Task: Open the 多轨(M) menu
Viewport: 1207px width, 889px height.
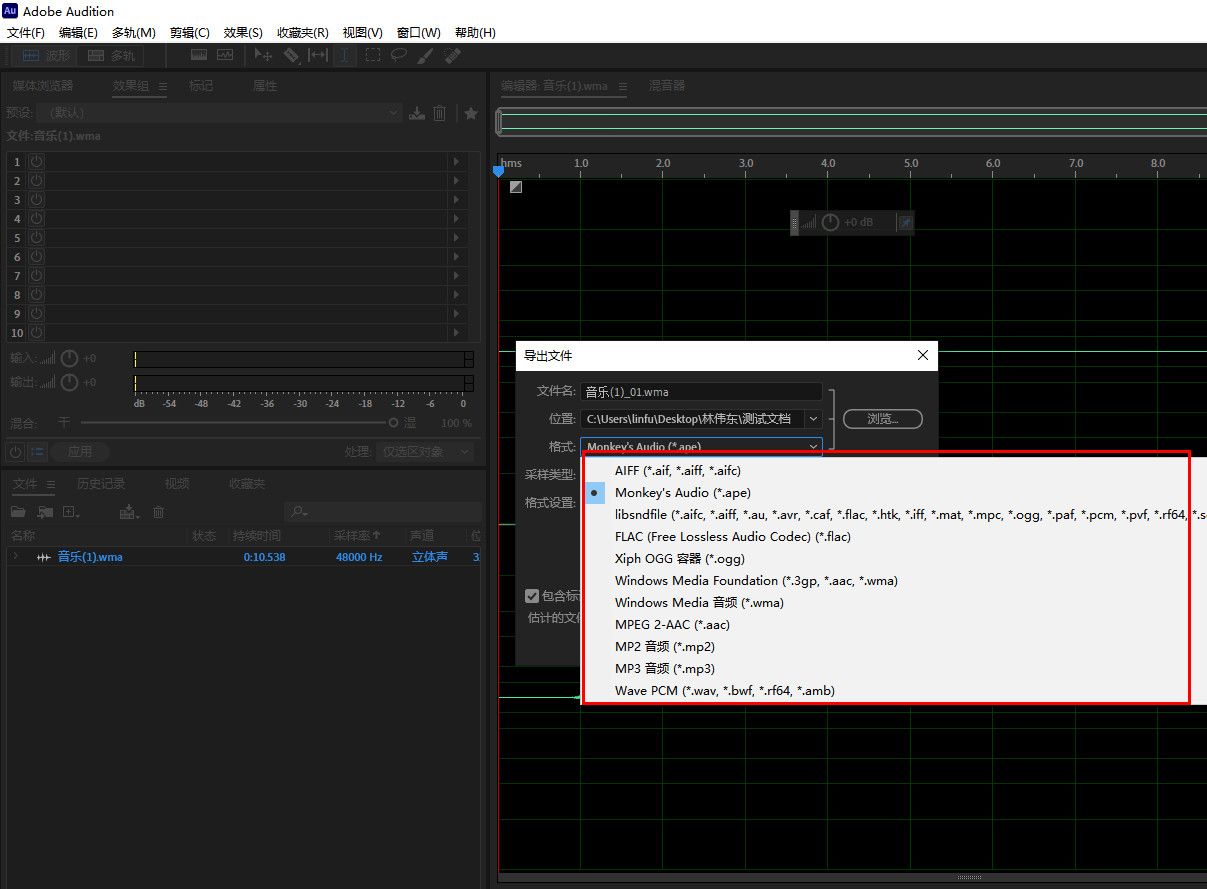Action: 133,33
